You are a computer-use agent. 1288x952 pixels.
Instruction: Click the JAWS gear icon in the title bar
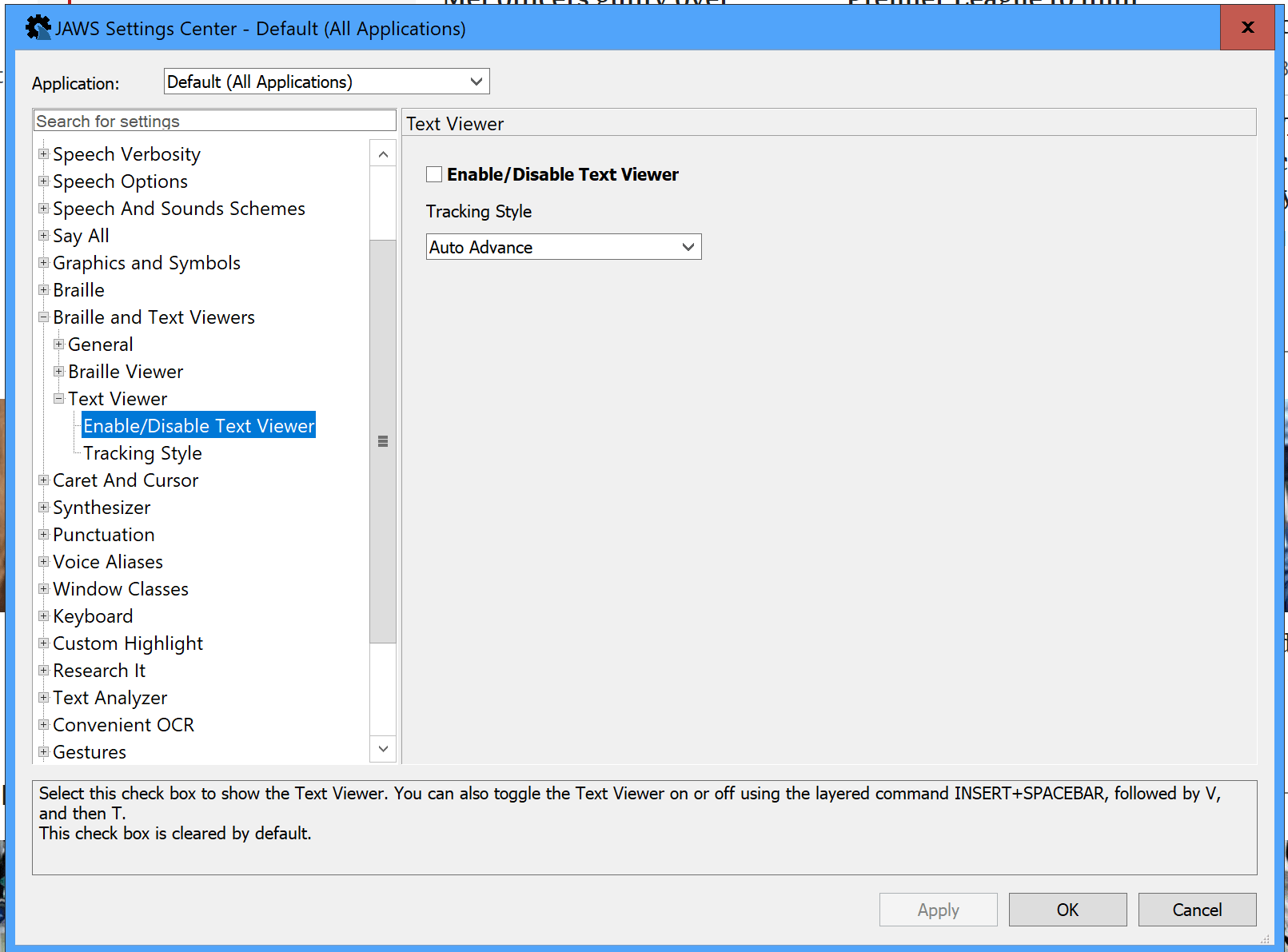38,26
